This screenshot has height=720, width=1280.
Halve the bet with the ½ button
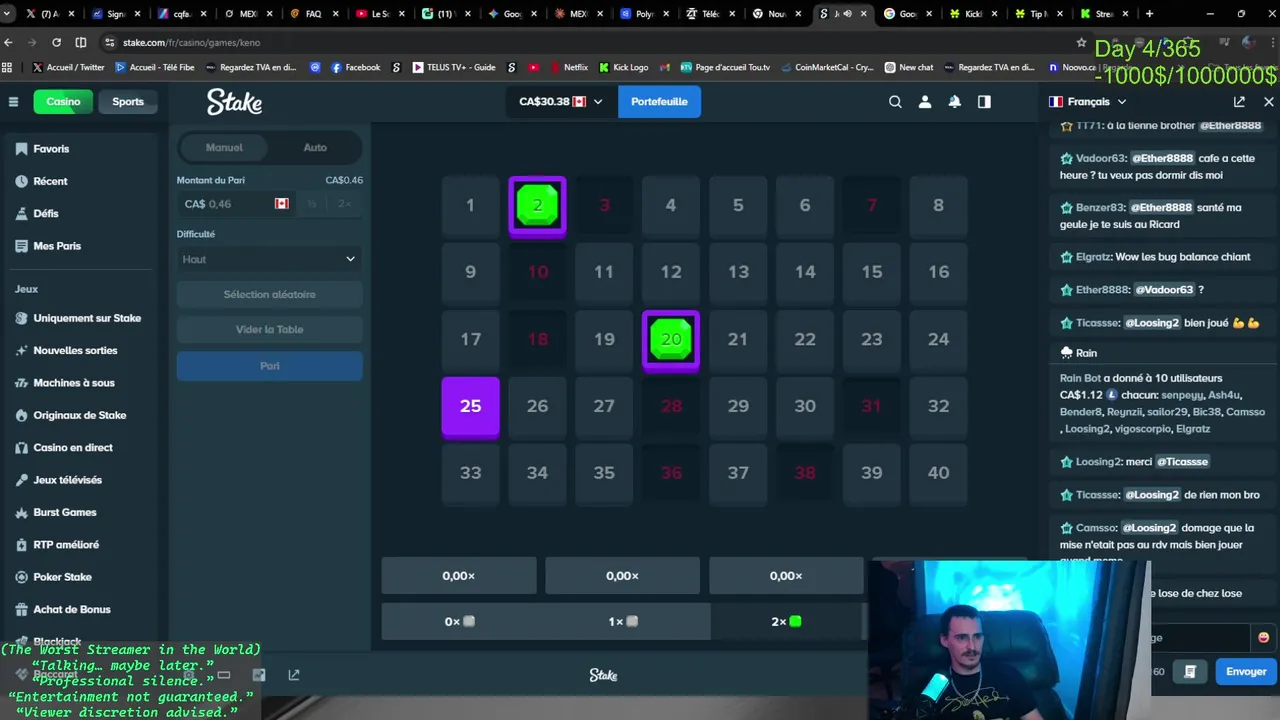pyautogui.click(x=312, y=203)
